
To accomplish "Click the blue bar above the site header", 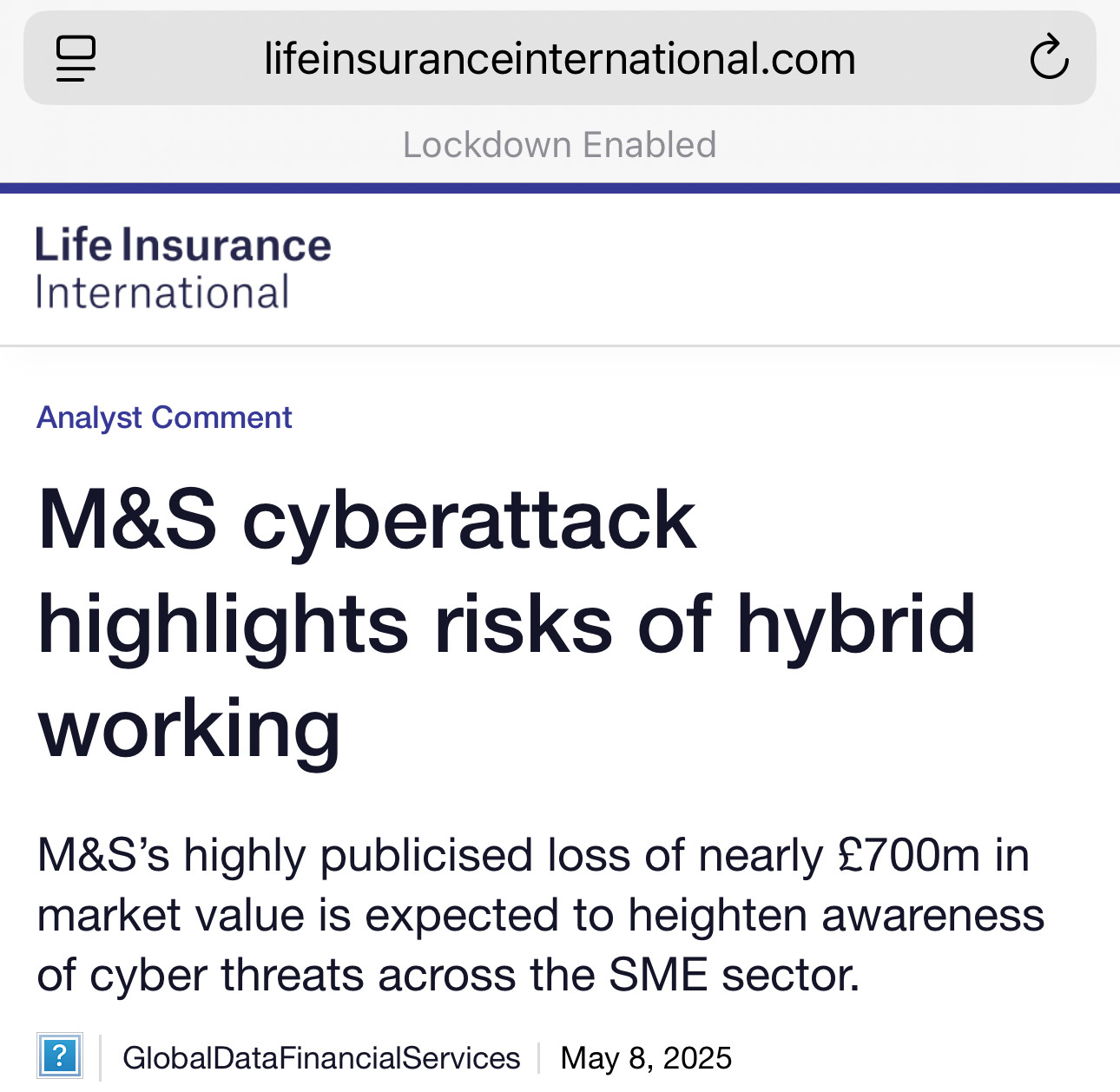I will pyautogui.click(x=560, y=187).
